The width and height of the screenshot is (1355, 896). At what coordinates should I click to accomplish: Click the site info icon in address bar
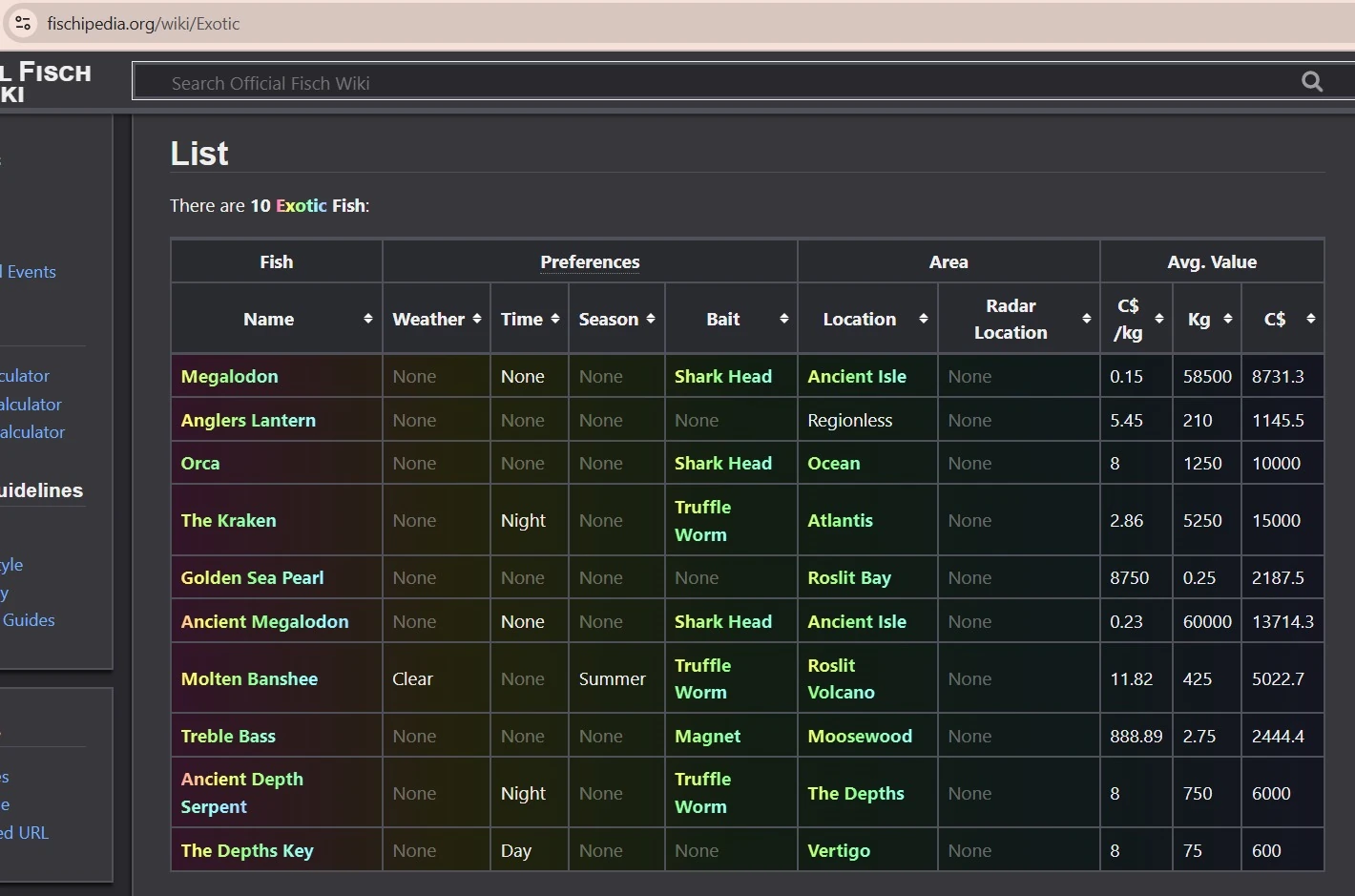[x=23, y=24]
